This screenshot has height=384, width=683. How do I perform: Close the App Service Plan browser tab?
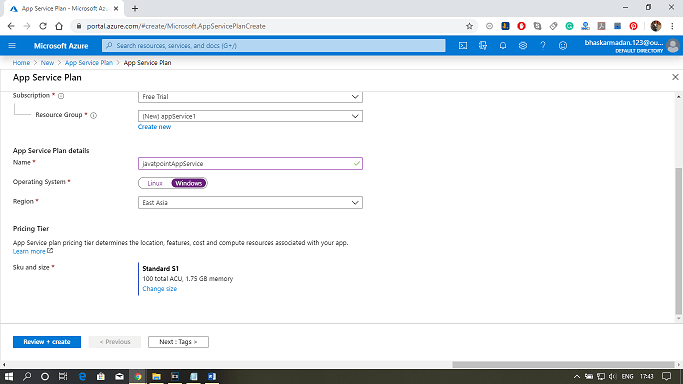point(116,8)
